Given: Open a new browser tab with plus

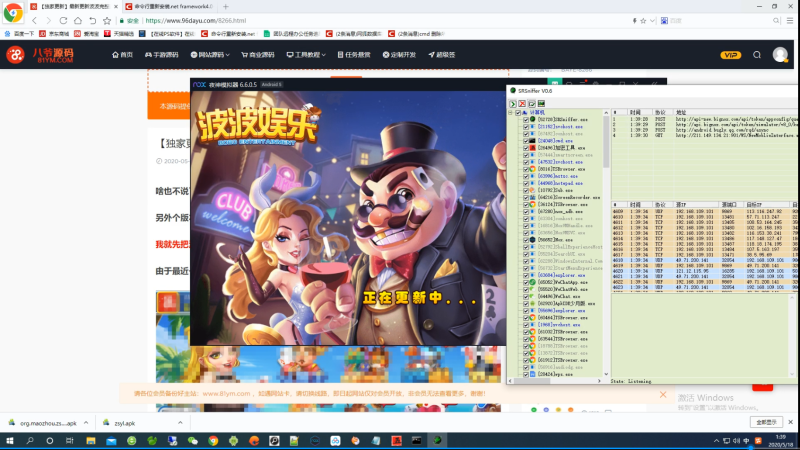Looking at the screenshot, I should coord(226,7).
